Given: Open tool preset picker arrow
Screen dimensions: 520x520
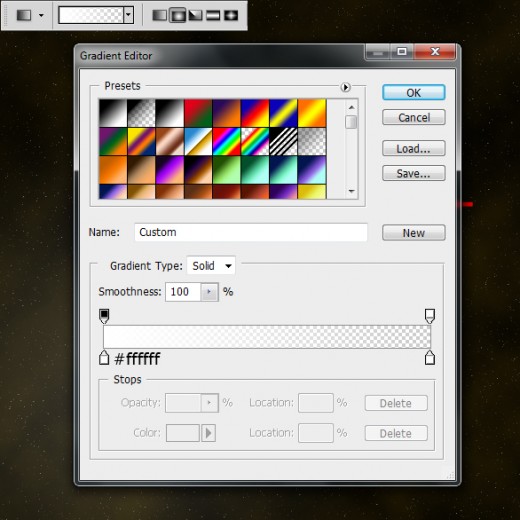Looking at the screenshot, I should click(x=41, y=15).
